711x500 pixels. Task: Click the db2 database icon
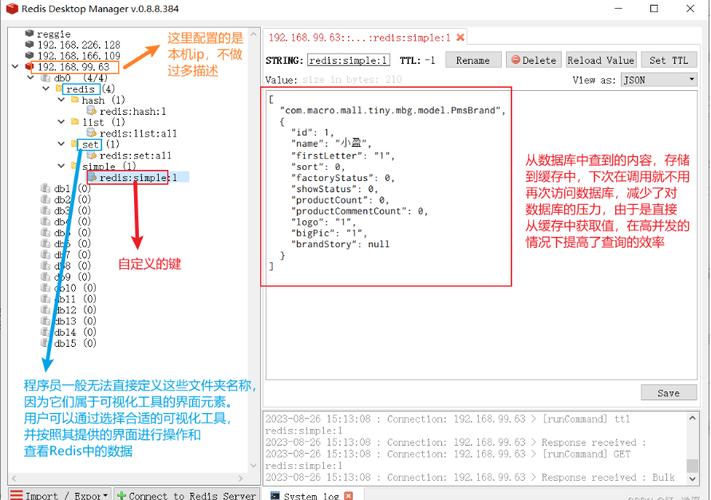click(45, 199)
